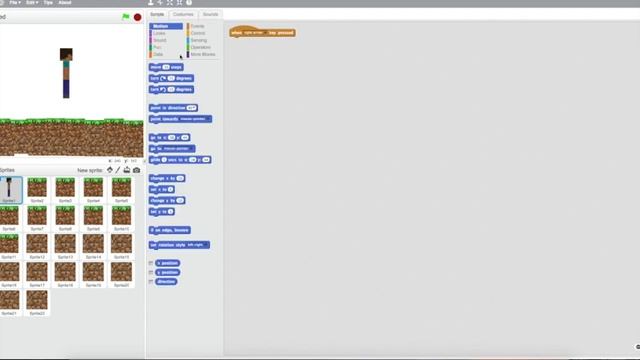Image resolution: width=640 pixels, height=360 pixels.
Task: Select the Motion block category
Action: 166,26
